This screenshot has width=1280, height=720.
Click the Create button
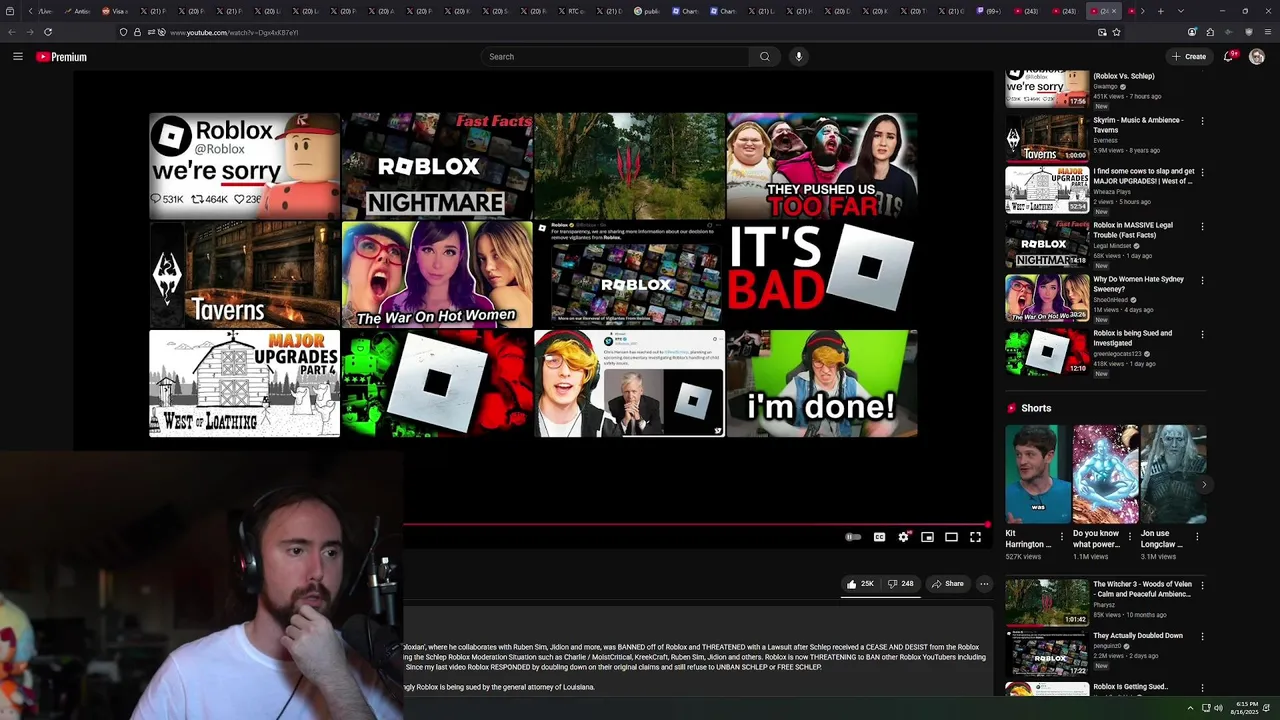point(1189,57)
